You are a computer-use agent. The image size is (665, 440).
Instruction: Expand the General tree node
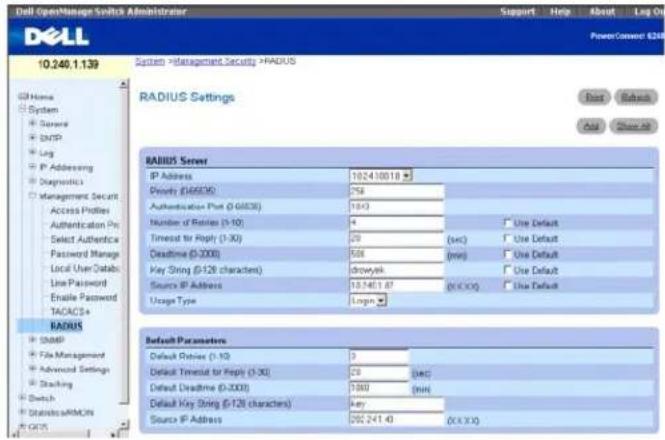pyautogui.click(x=33, y=123)
